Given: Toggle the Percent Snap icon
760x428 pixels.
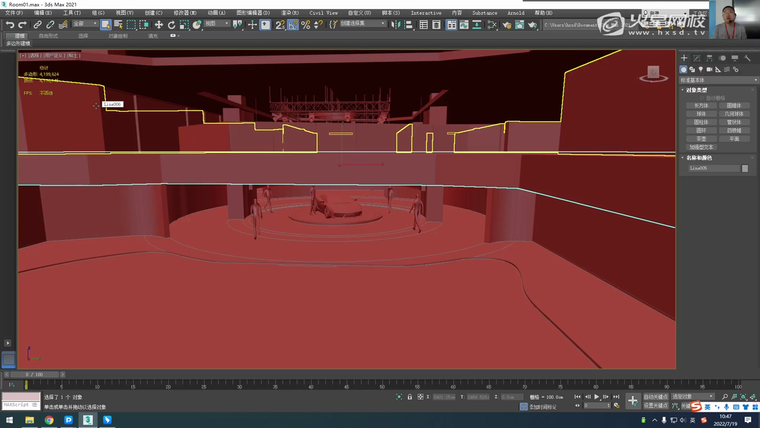Looking at the screenshot, I should pyautogui.click(x=305, y=24).
